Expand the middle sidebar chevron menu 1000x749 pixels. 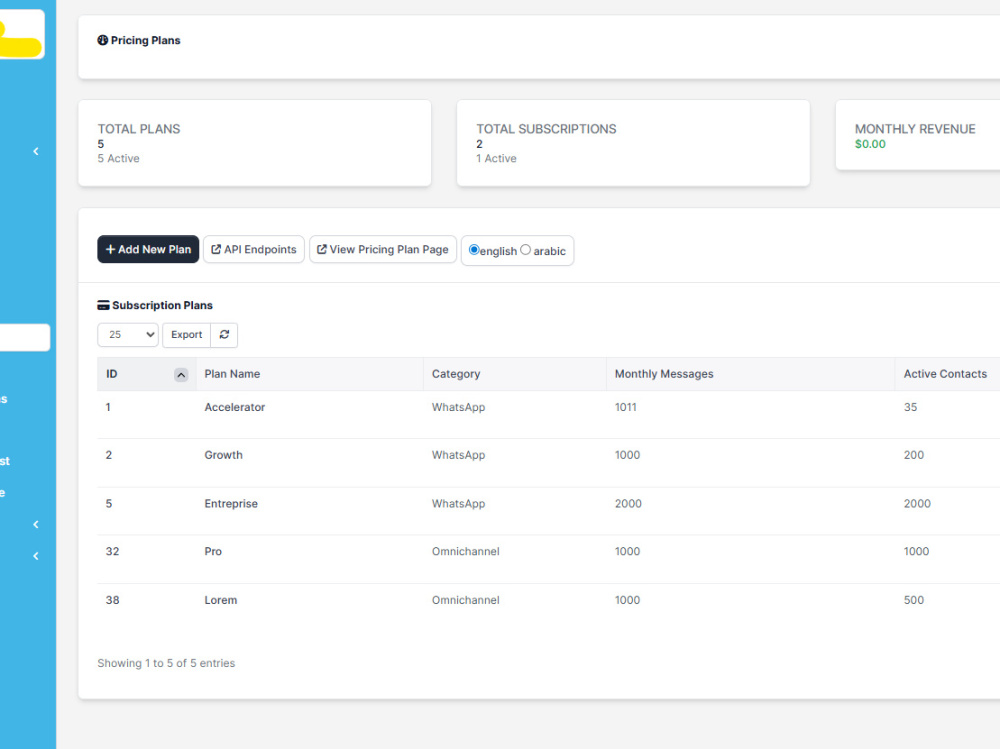pos(36,524)
